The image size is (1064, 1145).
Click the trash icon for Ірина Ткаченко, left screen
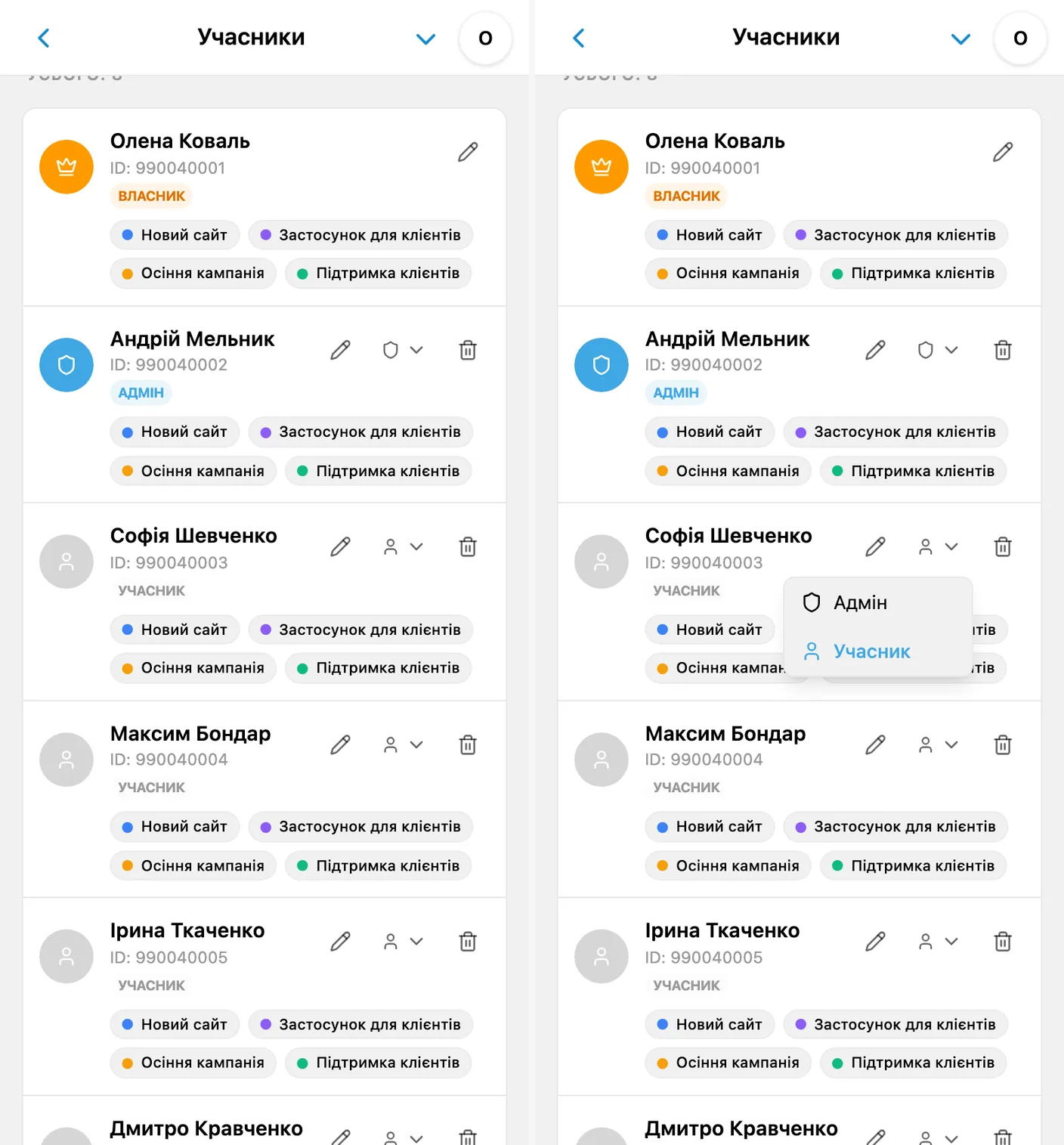click(468, 941)
